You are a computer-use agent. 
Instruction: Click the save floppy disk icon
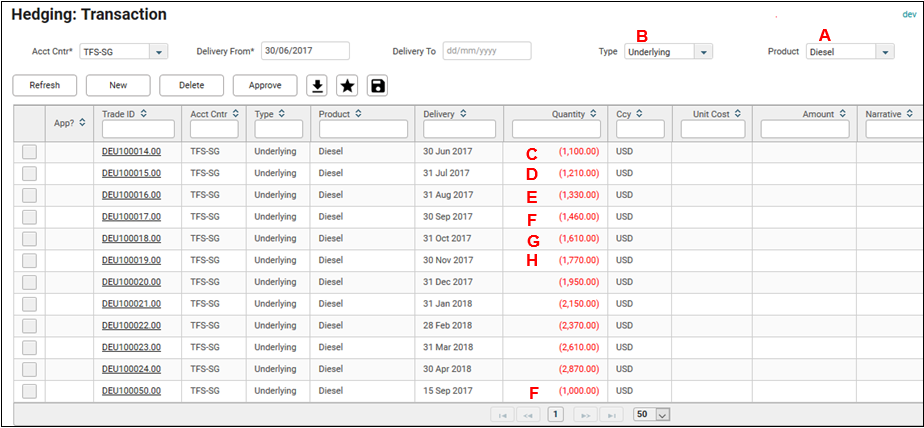point(377,86)
